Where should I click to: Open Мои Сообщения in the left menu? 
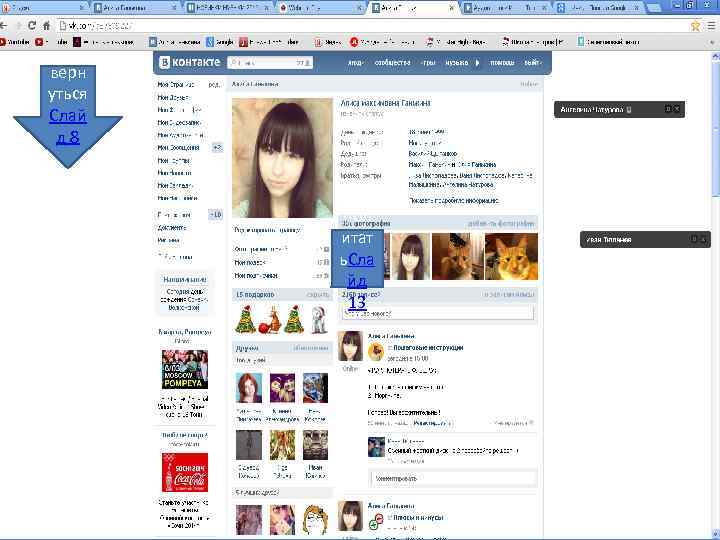tap(178, 147)
